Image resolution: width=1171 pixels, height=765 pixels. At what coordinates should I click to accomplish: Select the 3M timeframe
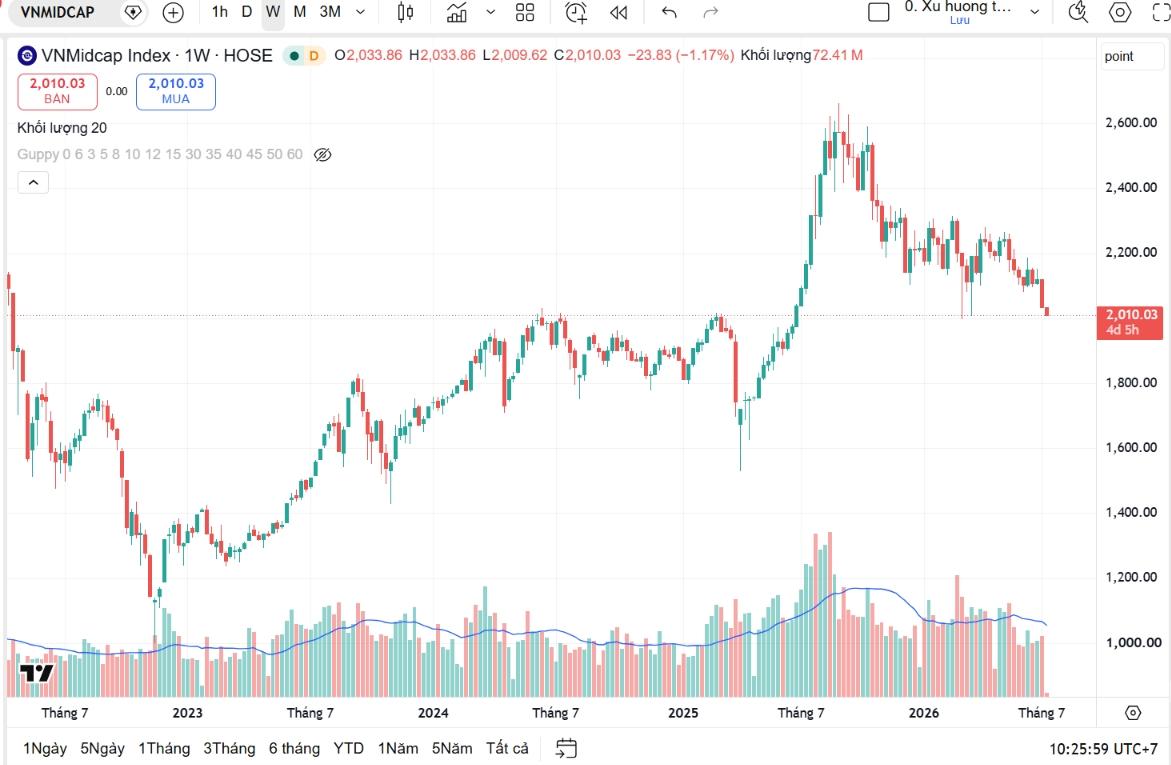pyautogui.click(x=330, y=12)
